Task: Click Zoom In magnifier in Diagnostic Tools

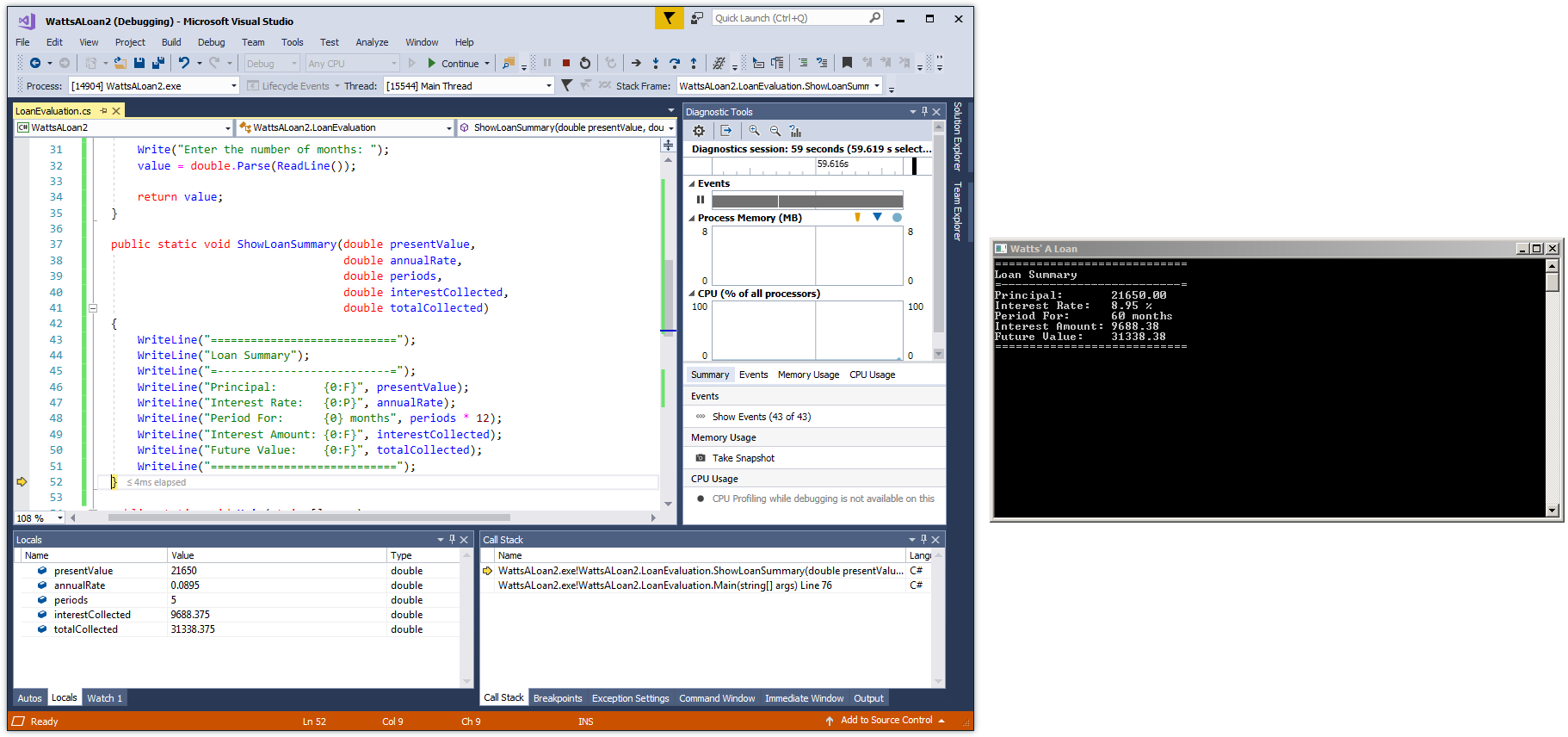Action: coord(754,131)
